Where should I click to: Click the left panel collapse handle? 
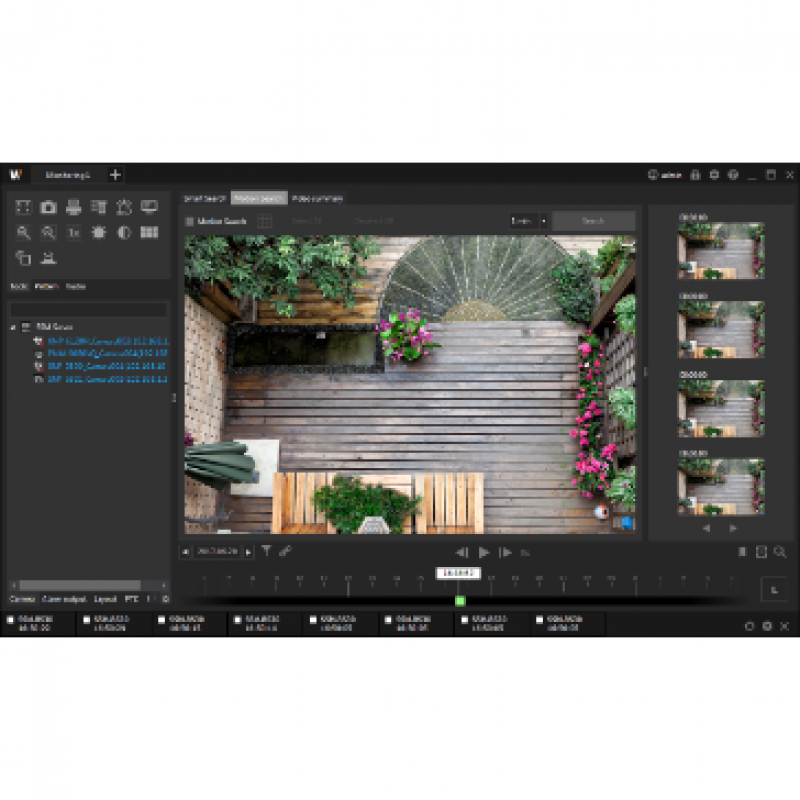pyautogui.click(x=174, y=397)
